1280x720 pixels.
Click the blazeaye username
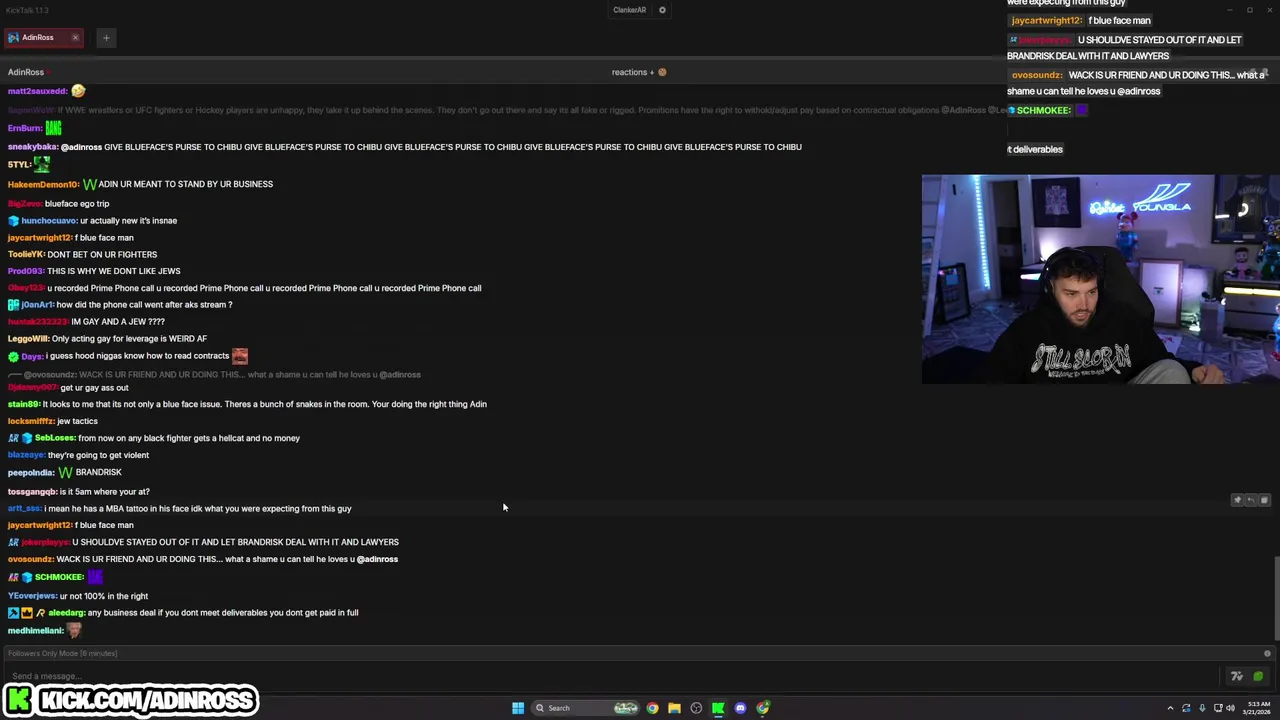[25, 455]
